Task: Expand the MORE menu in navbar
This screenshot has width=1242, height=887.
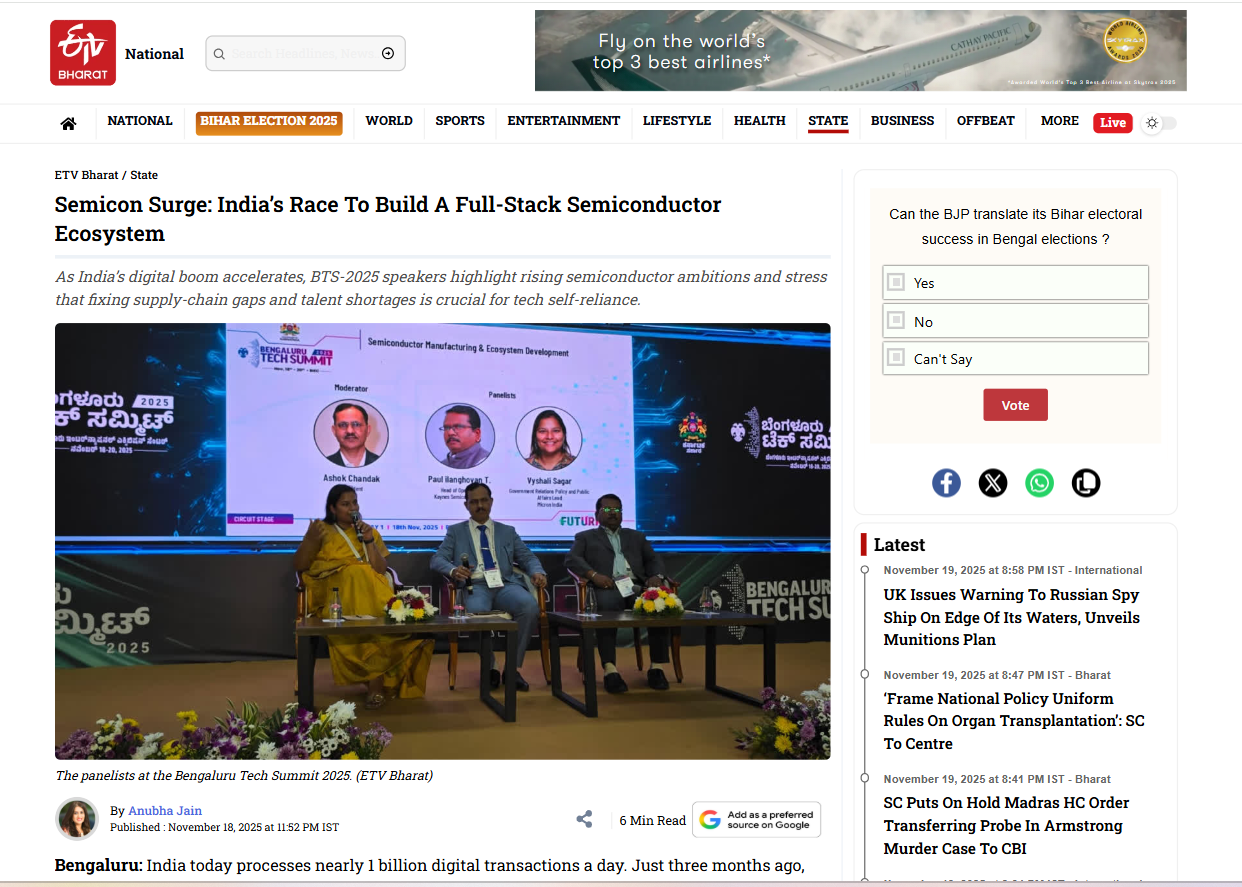Action: pyautogui.click(x=1059, y=121)
